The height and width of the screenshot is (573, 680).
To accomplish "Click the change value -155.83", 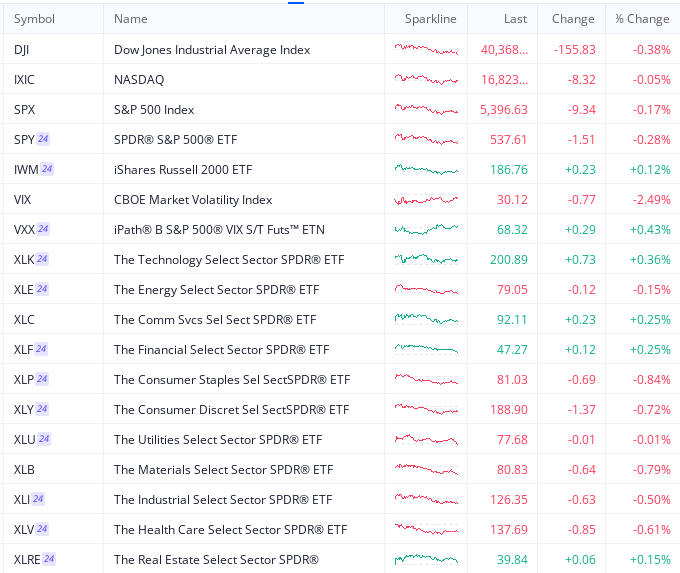I will coord(575,50).
